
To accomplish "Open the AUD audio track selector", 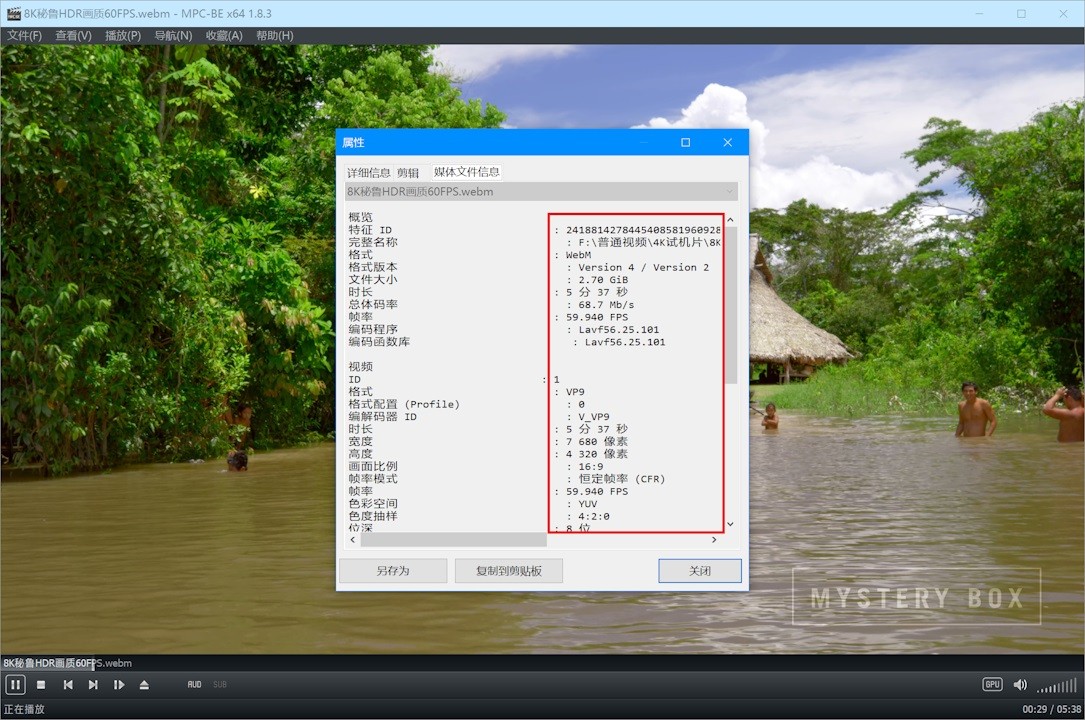I will (194, 685).
